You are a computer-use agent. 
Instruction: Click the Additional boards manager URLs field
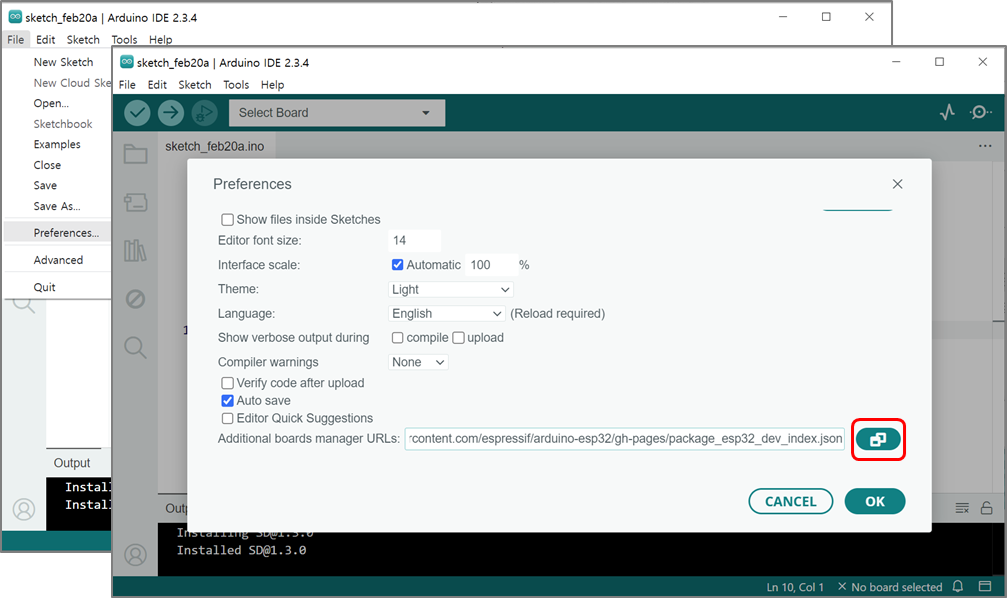624,439
